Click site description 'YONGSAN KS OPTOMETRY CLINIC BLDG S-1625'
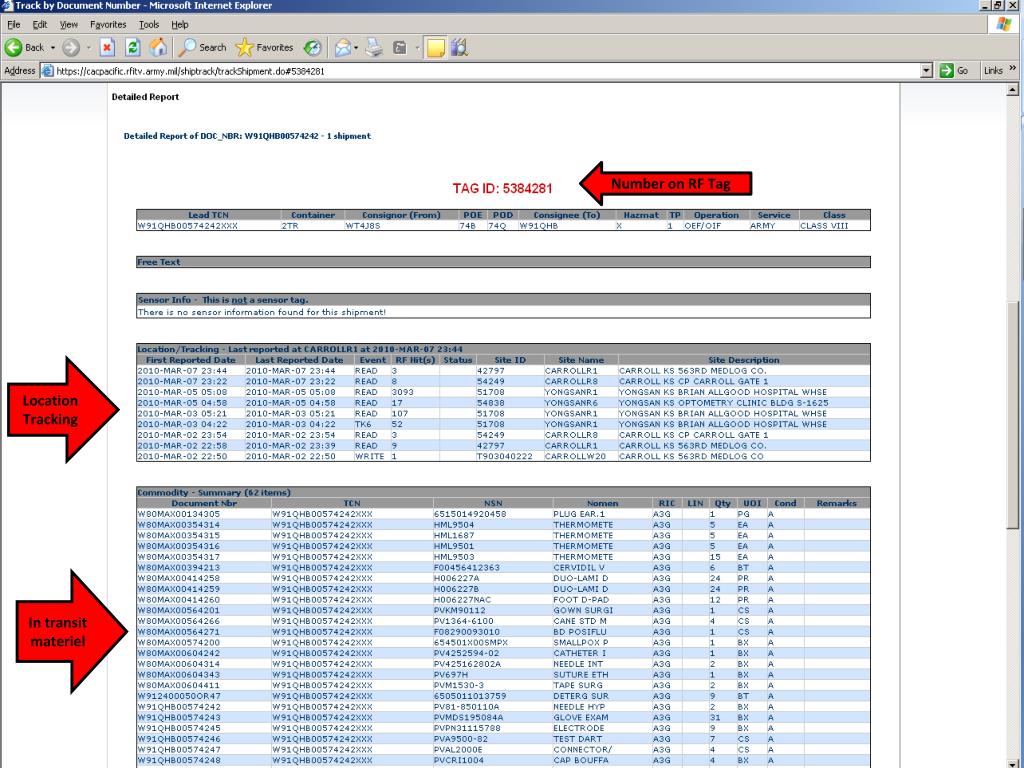The image size is (1024, 768). tap(723, 403)
